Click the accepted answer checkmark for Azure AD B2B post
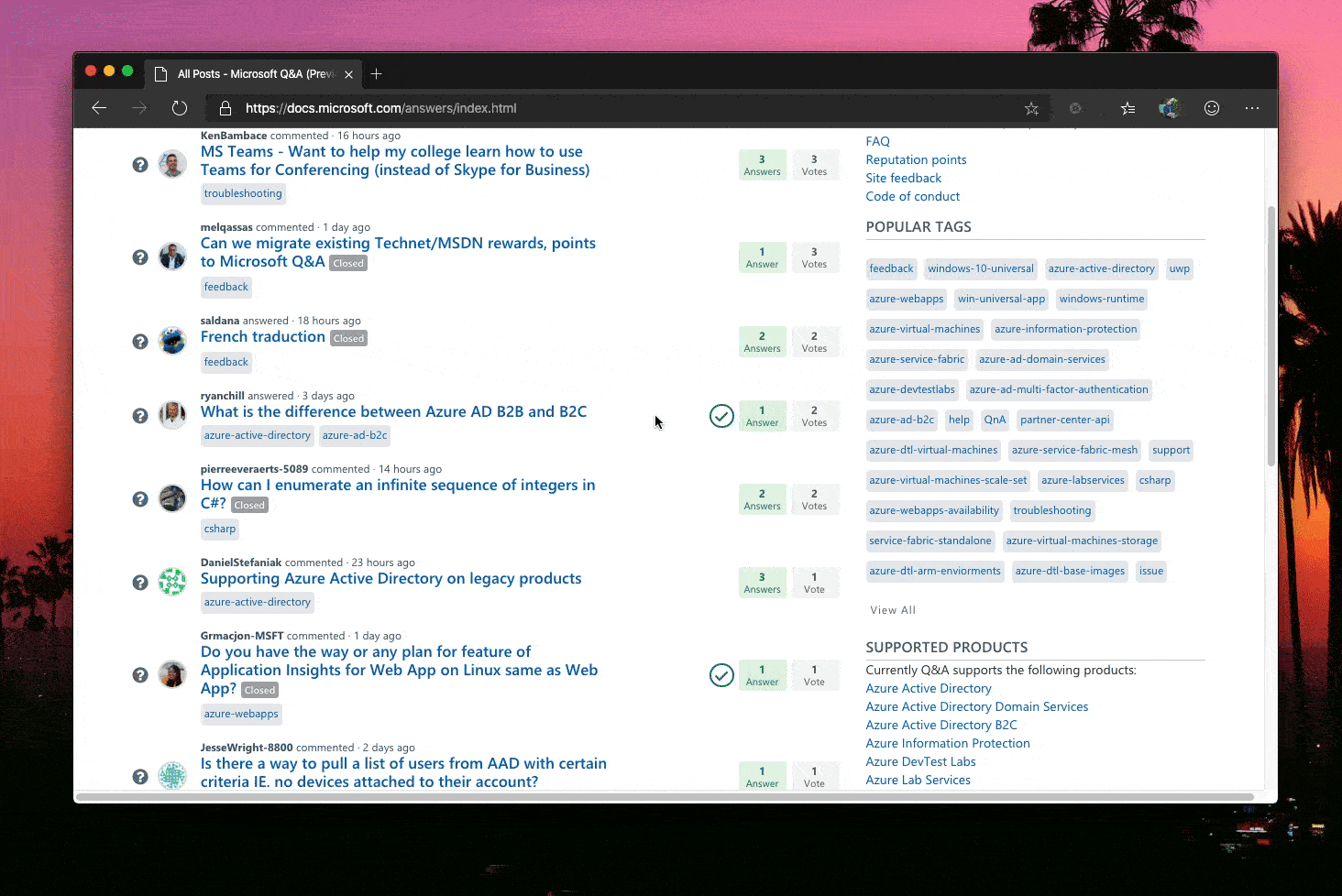 [x=721, y=416]
